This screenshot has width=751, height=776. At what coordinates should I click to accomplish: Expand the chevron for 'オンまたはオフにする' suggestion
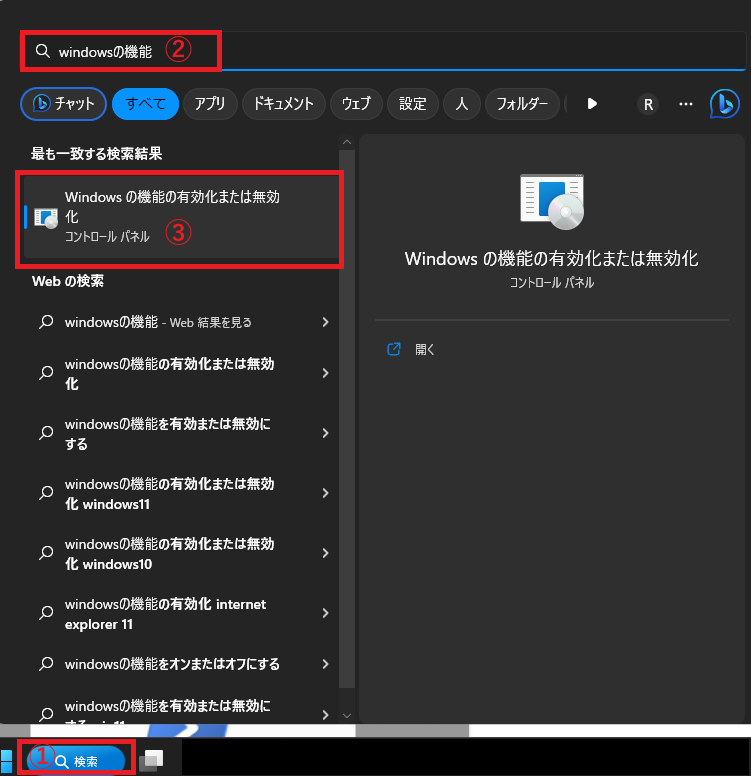coord(325,664)
